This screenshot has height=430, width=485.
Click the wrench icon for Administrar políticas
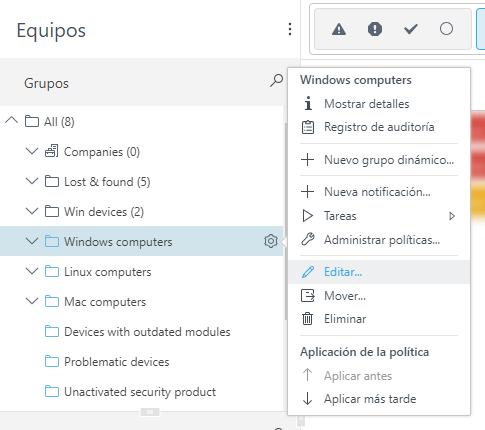click(x=308, y=240)
